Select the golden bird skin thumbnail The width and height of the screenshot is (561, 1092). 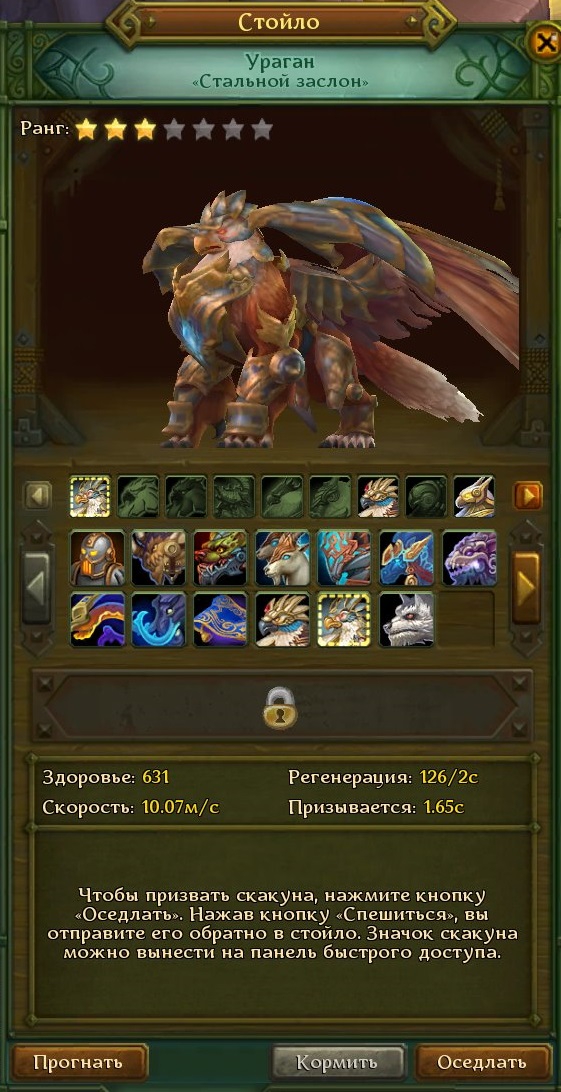pos(474,497)
